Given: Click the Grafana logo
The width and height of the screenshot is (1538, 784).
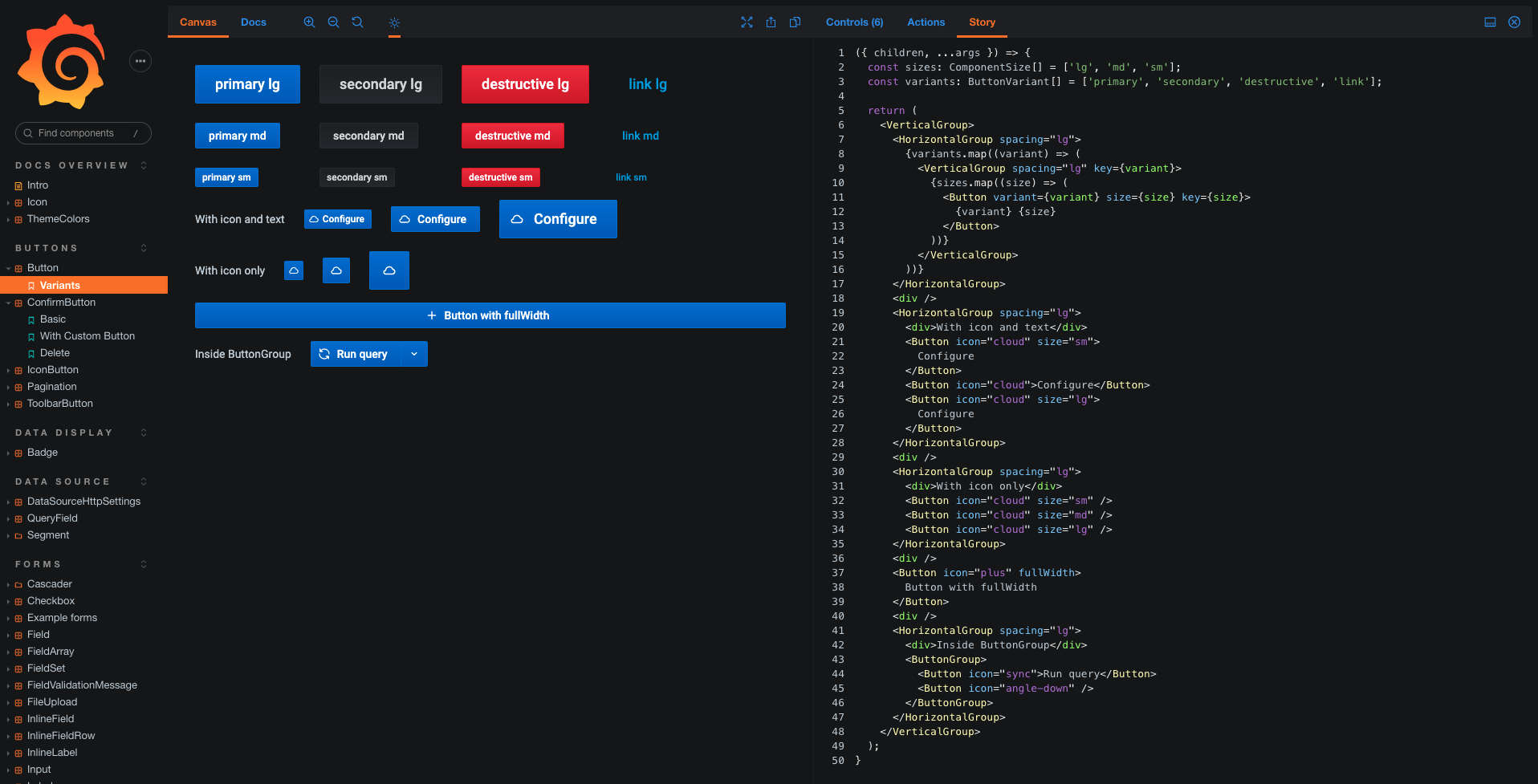Looking at the screenshot, I should pyautogui.click(x=60, y=60).
